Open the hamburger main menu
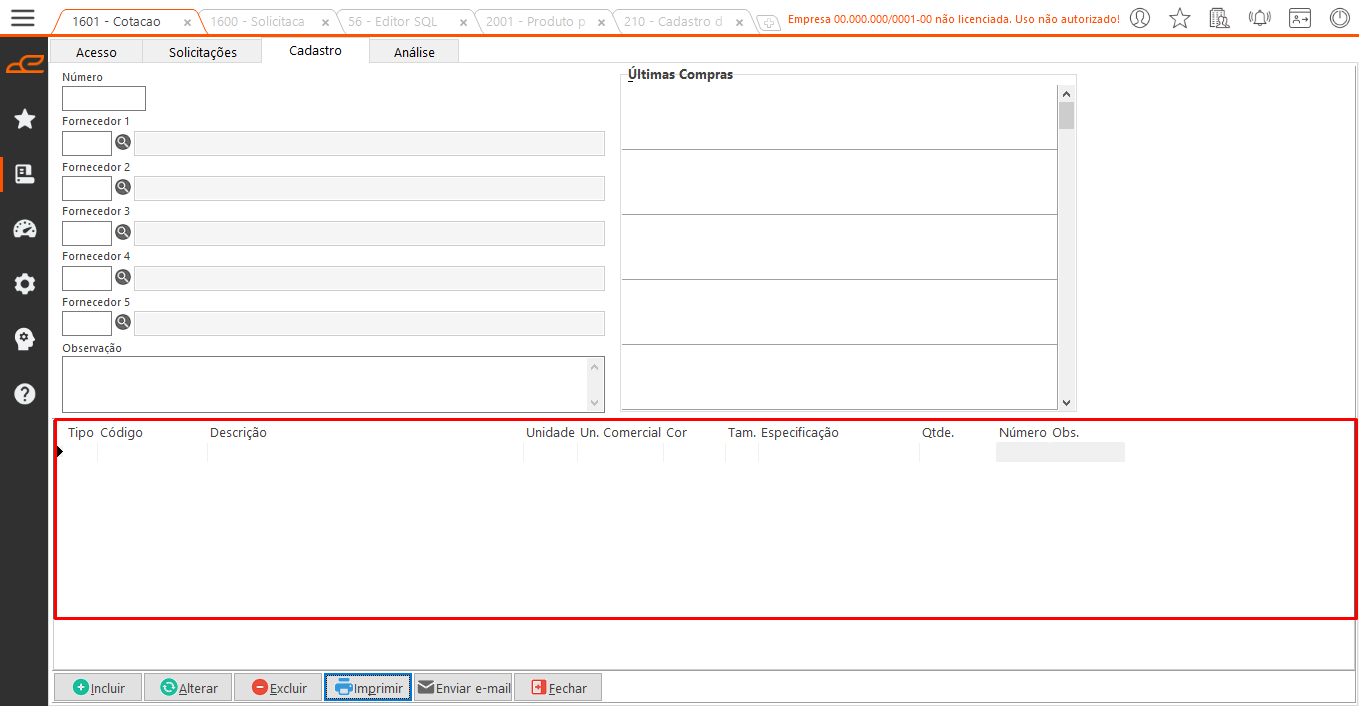 tap(22, 18)
